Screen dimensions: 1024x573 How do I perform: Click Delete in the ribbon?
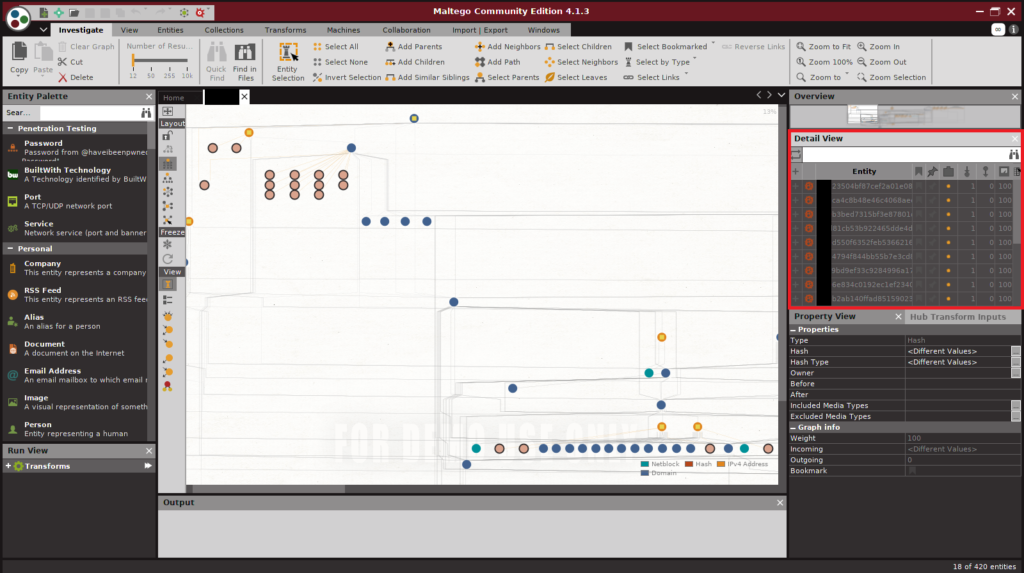(x=63, y=77)
